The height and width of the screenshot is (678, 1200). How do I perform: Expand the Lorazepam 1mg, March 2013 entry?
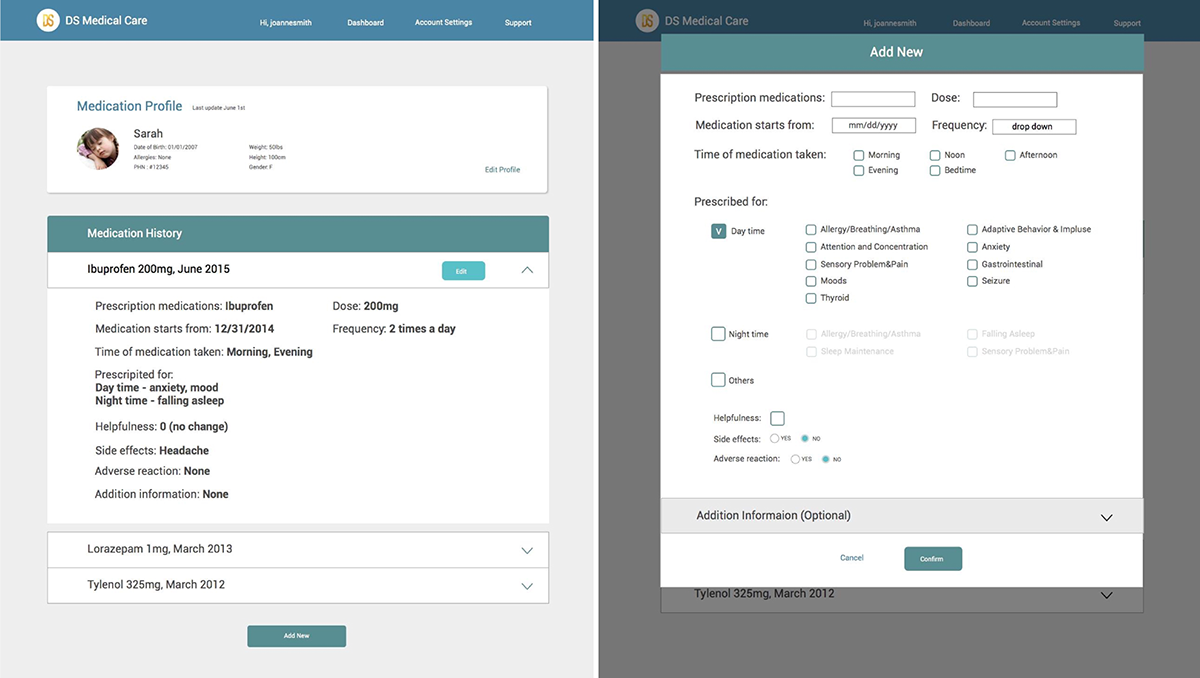[x=527, y=550]
